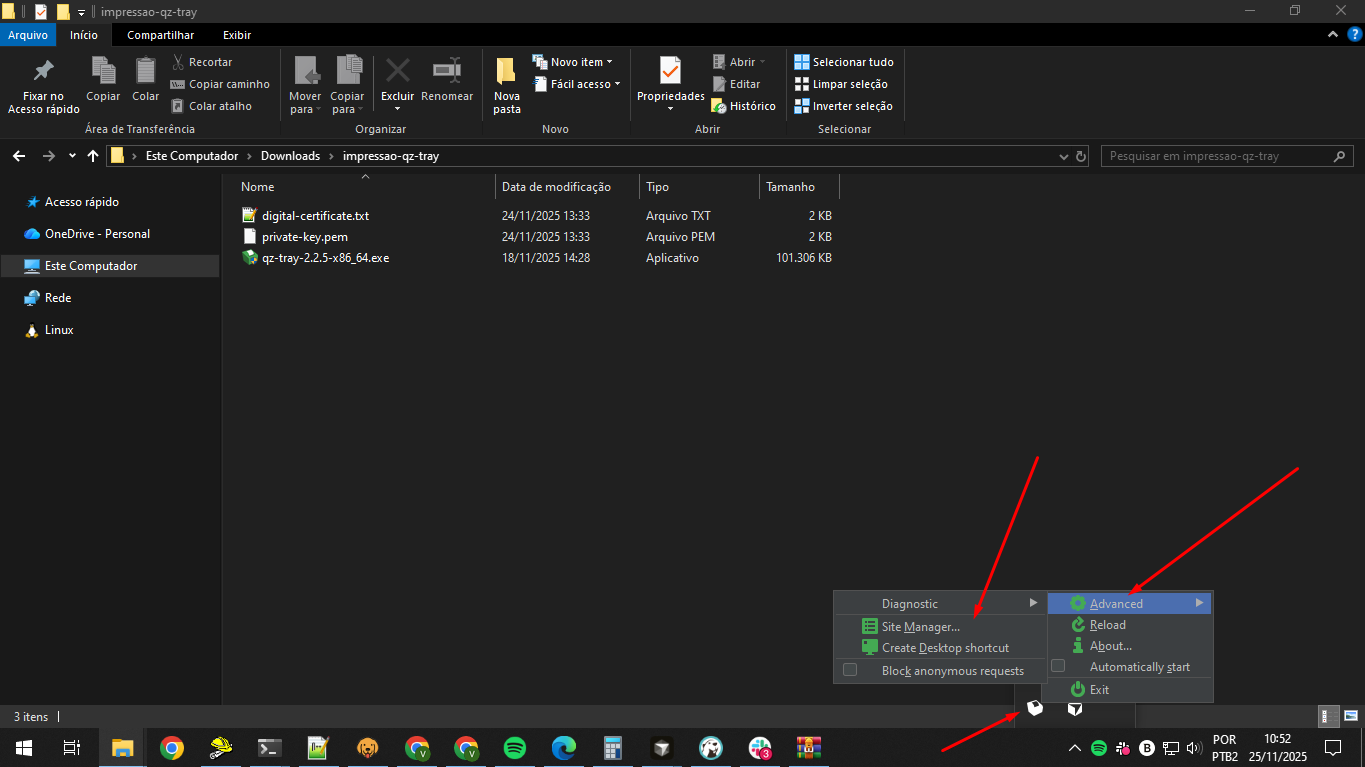Click Exit in QZ Tray menu

1099,690
